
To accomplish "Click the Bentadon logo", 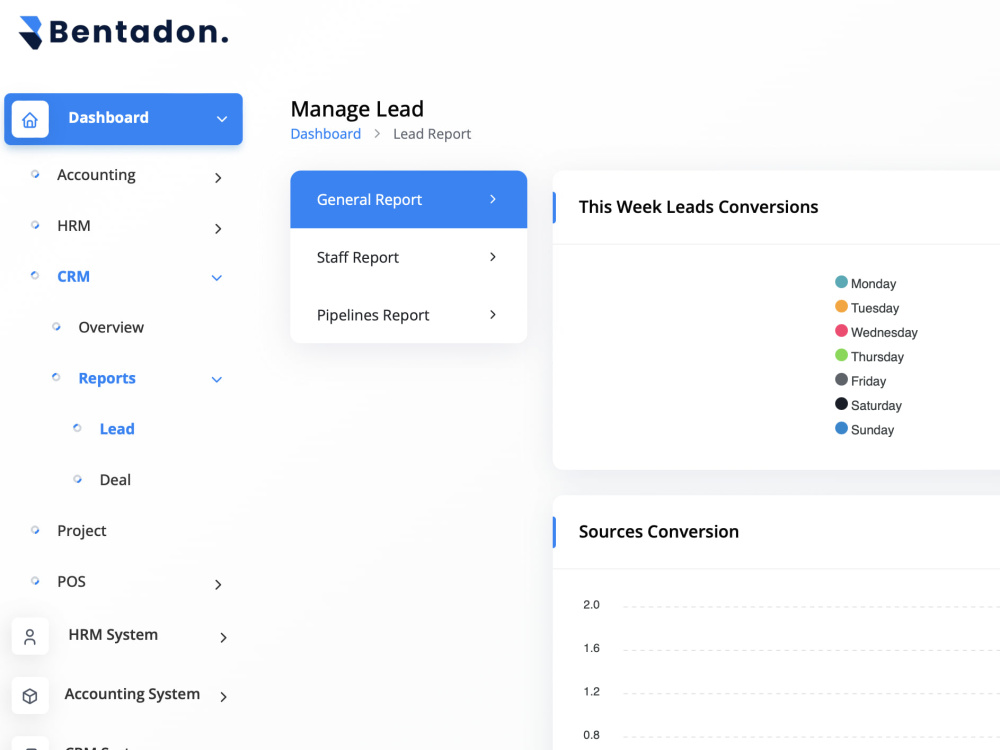I will coord(123,33).
